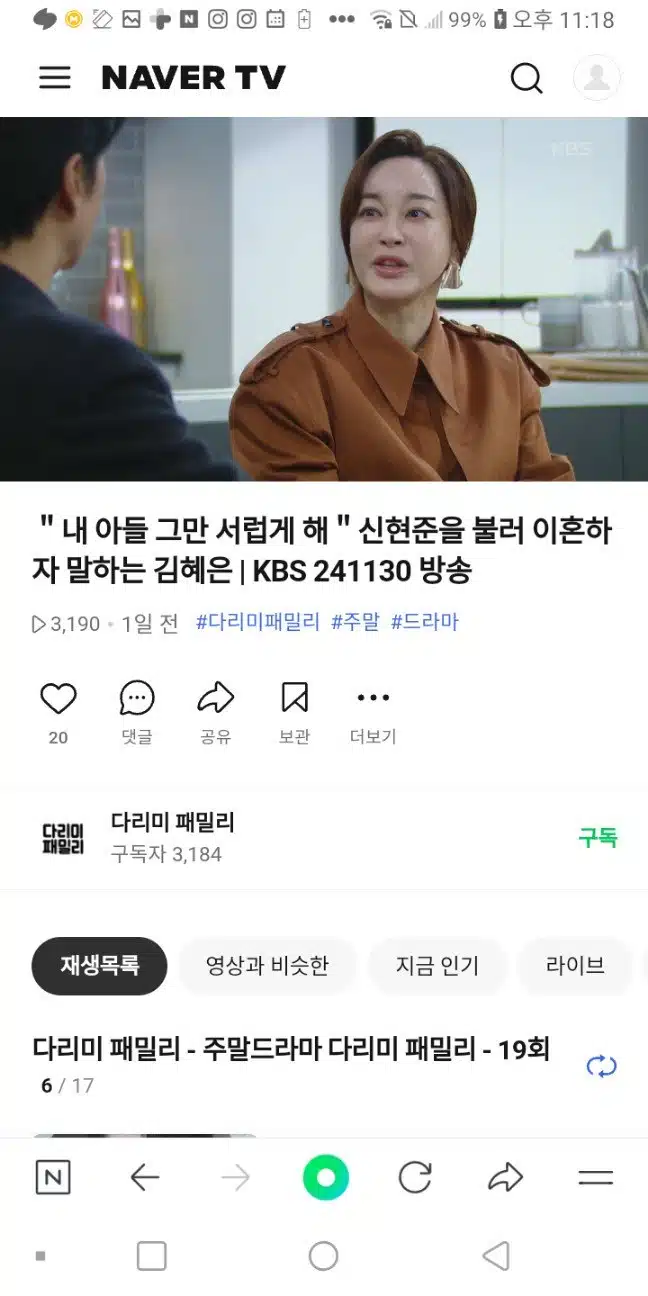Tap the search magnifier icon
This screenshot has height=1296, width=648.
[x=526, y=78]
